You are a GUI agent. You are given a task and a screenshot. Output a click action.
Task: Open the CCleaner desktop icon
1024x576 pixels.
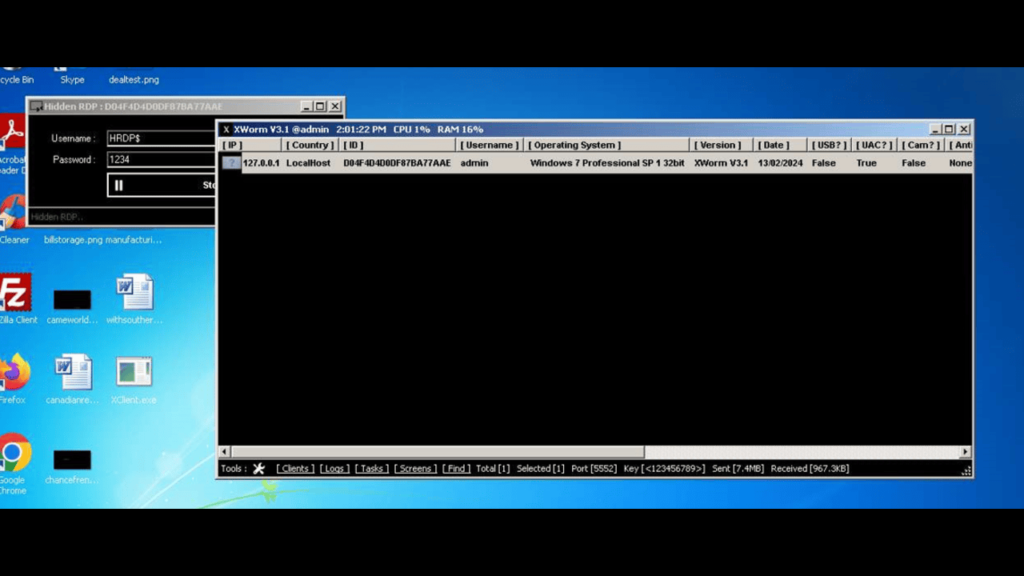13,219
